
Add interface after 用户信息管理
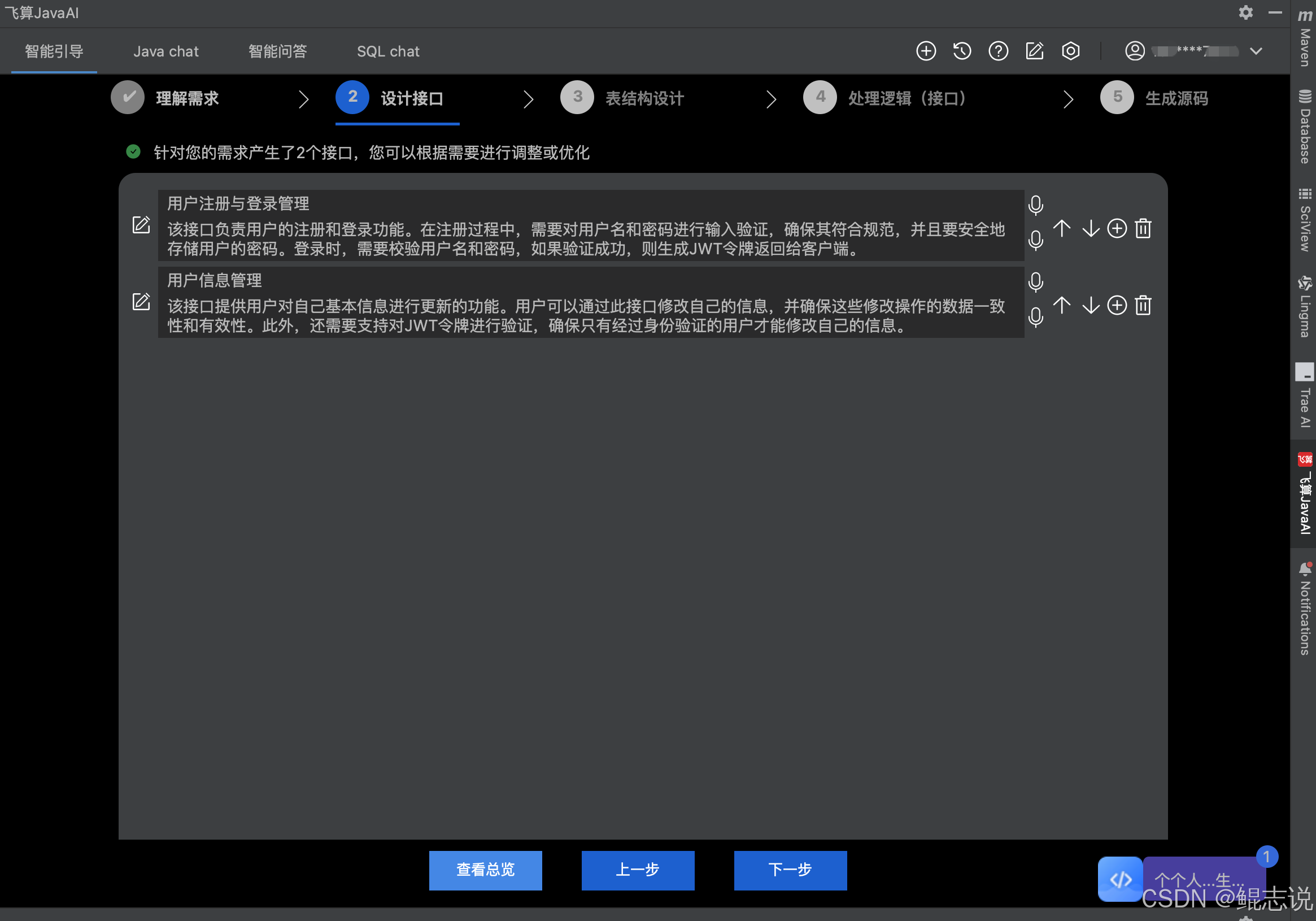pyautogui.click(x=1117, y=305)
